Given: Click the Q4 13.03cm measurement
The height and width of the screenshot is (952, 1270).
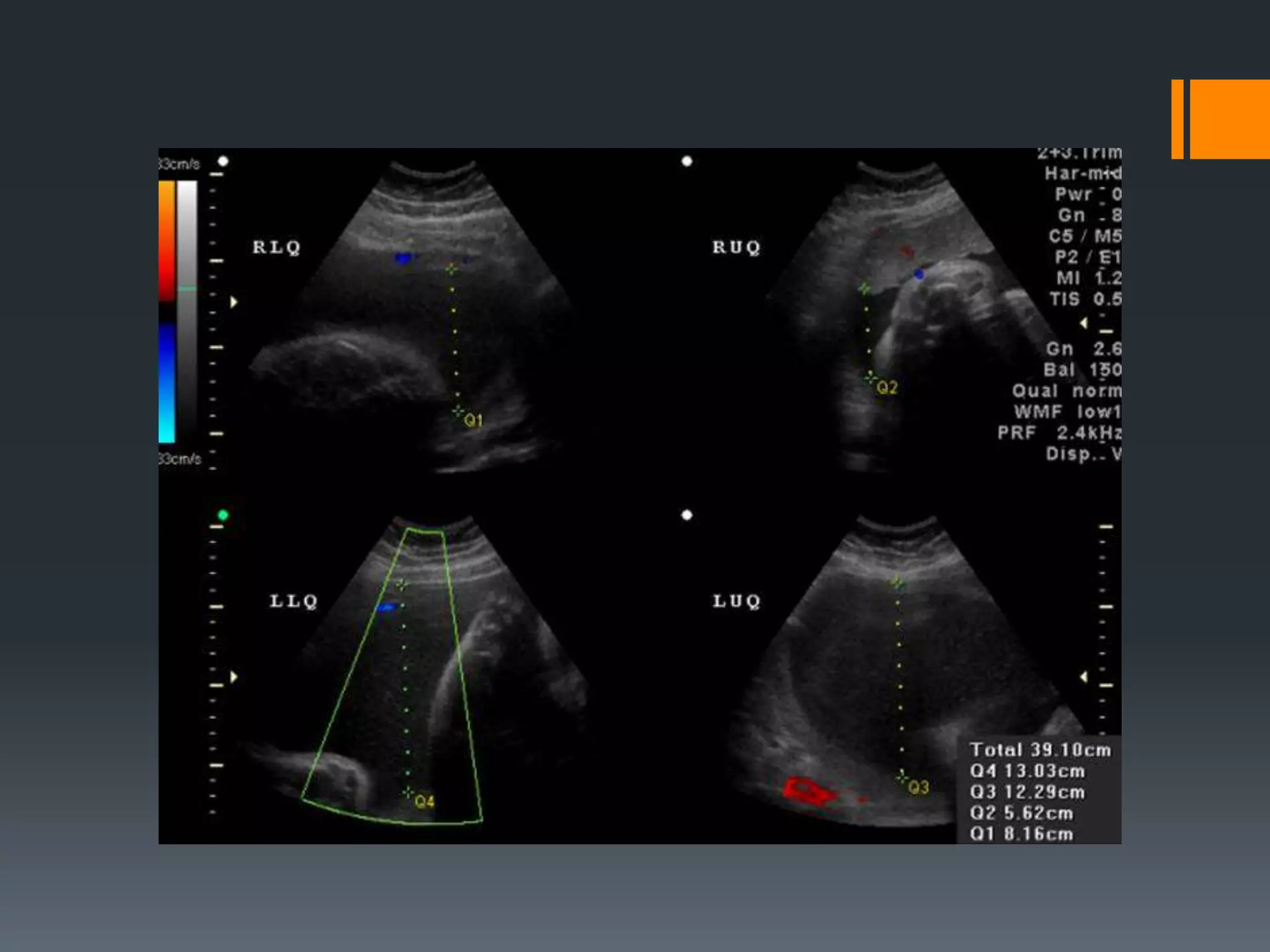Looking at the screenshot, I should [1028, 771].
